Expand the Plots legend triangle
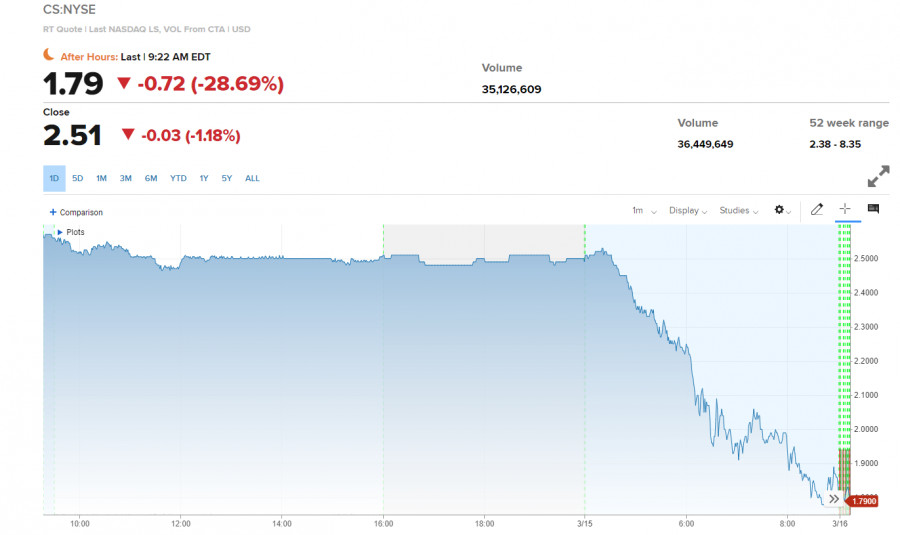Image resolution: width=900 pixels, height=535 pixels. pos(60,232)
